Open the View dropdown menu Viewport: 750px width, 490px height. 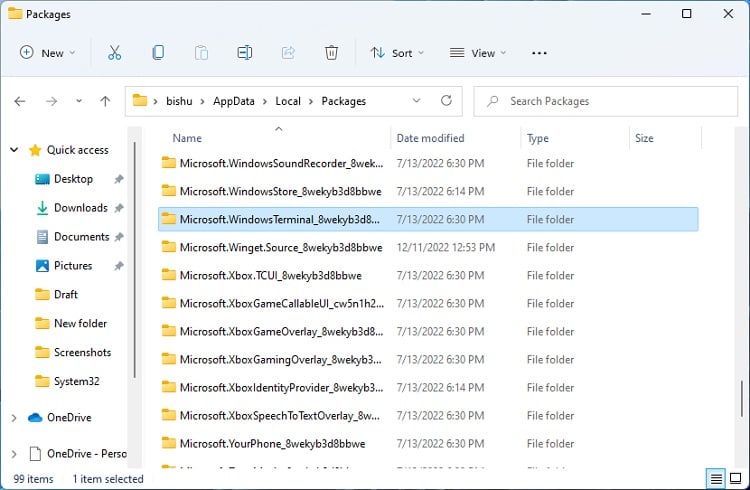477,53
